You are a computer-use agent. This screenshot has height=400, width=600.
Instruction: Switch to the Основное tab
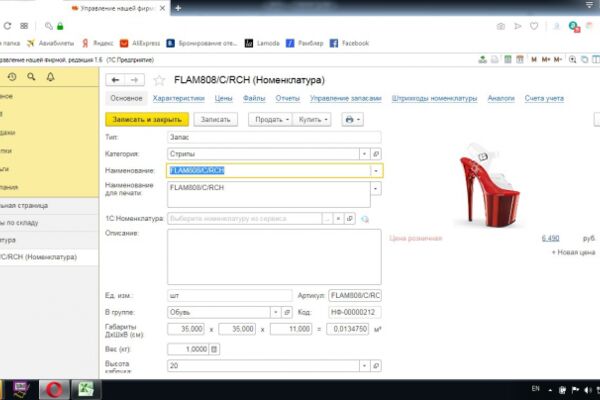(126, 98)
